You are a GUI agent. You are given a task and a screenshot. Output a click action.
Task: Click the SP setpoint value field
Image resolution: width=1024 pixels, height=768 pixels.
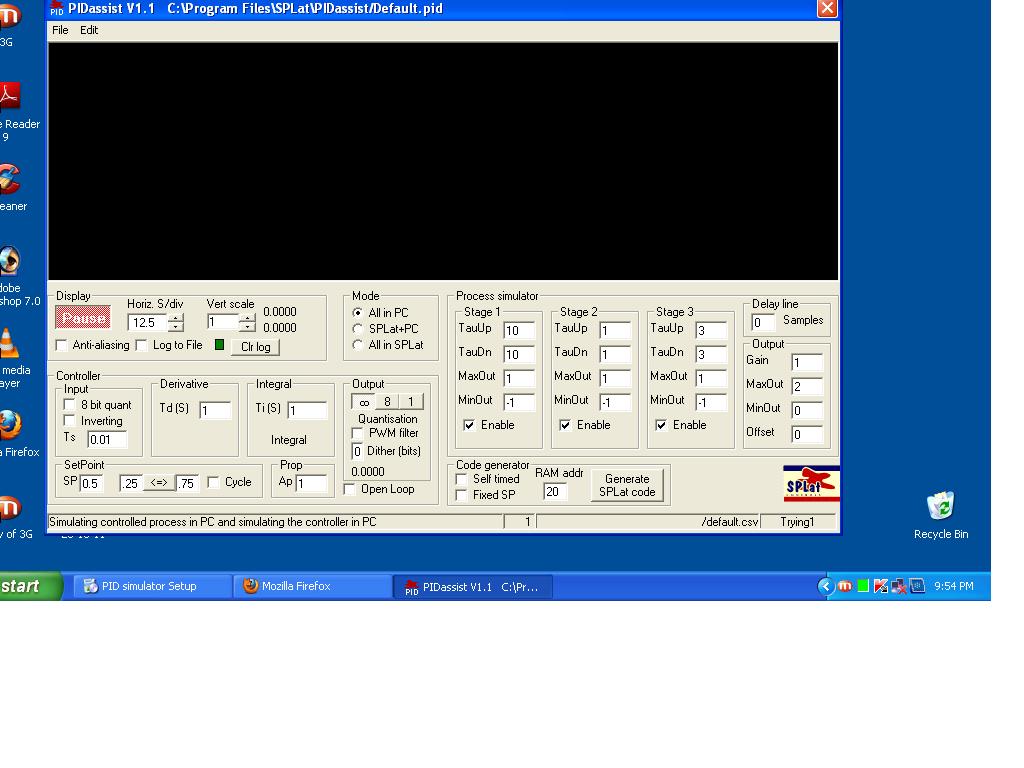point(91,483)
